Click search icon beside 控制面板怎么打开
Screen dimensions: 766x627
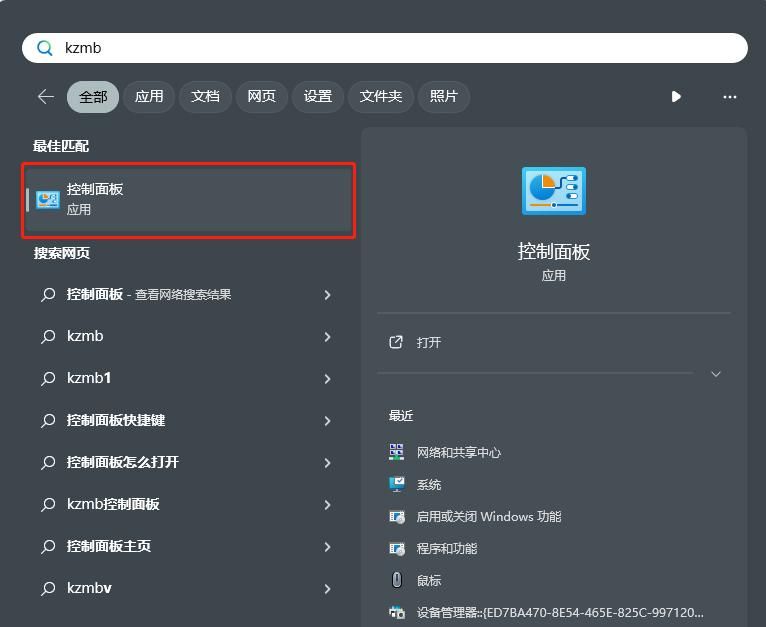[x=48, y=462]
